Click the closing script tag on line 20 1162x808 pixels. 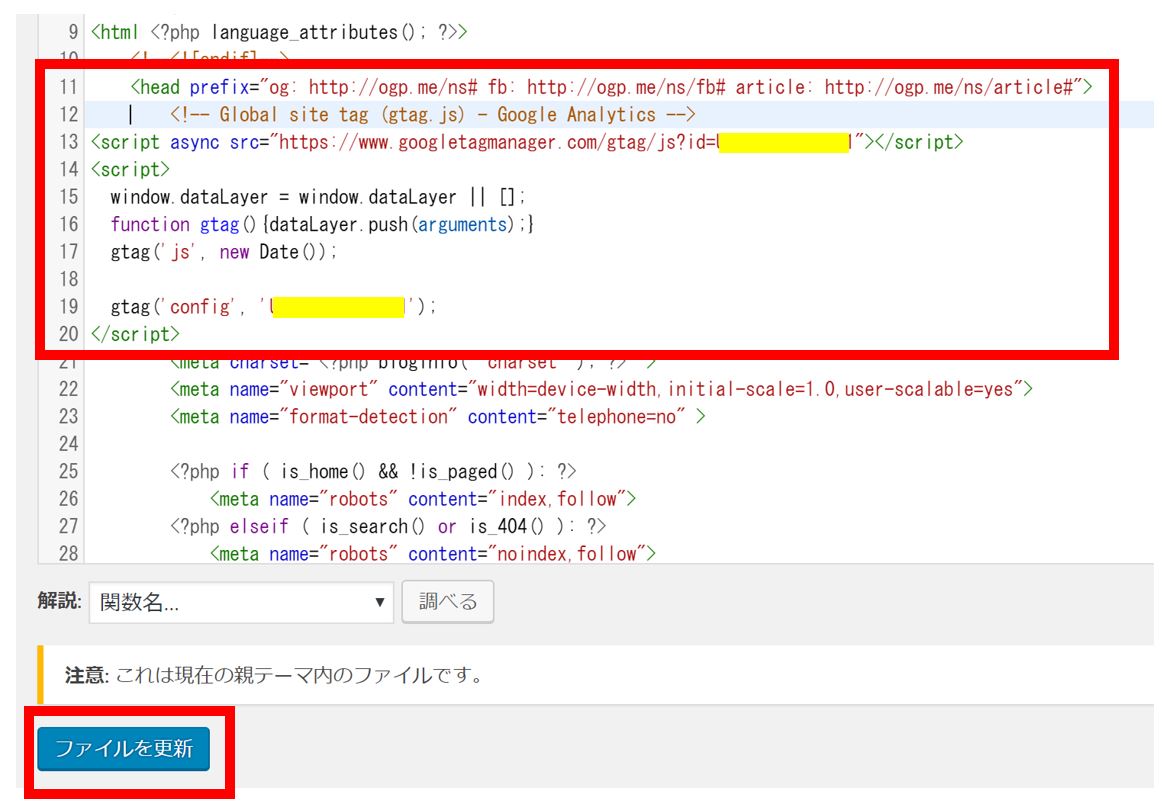[x=135, y=334]
